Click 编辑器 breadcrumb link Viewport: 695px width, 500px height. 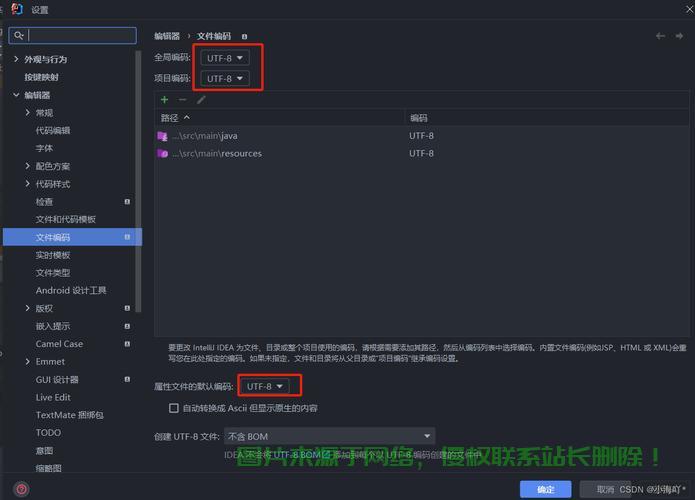[167, 36]
